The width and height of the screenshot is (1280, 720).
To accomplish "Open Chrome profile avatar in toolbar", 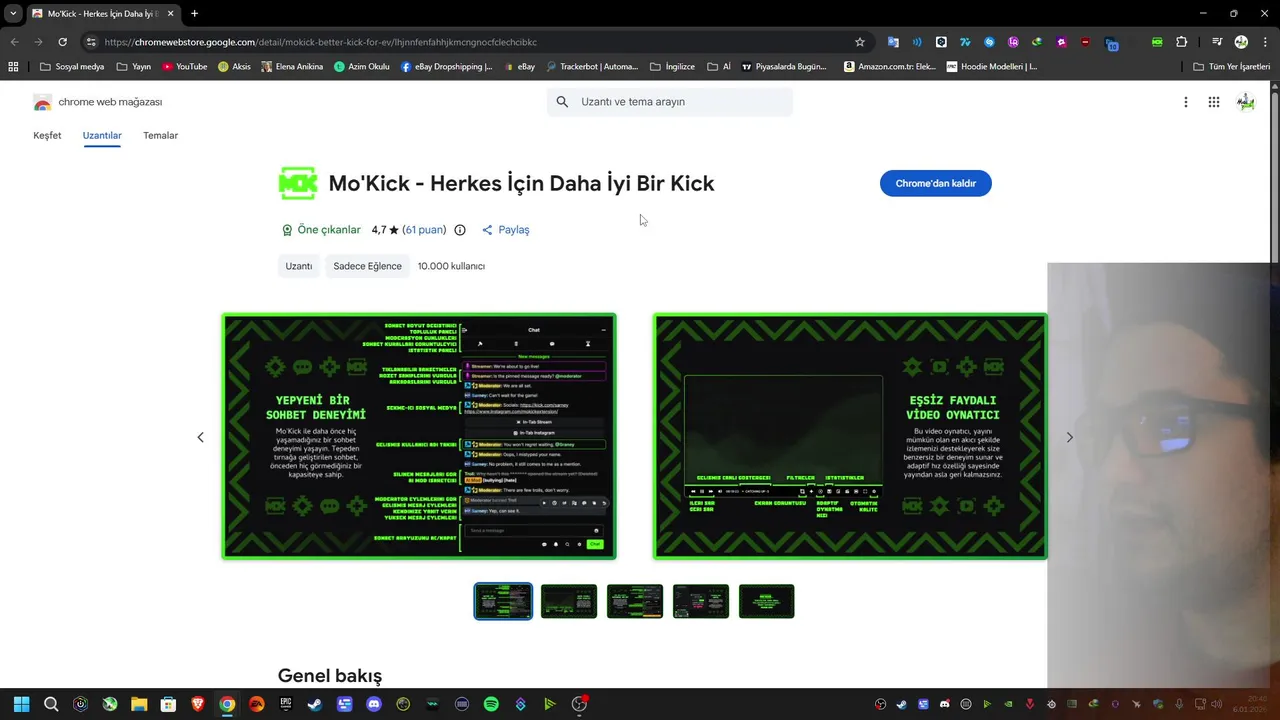I will coord(1241,42).
